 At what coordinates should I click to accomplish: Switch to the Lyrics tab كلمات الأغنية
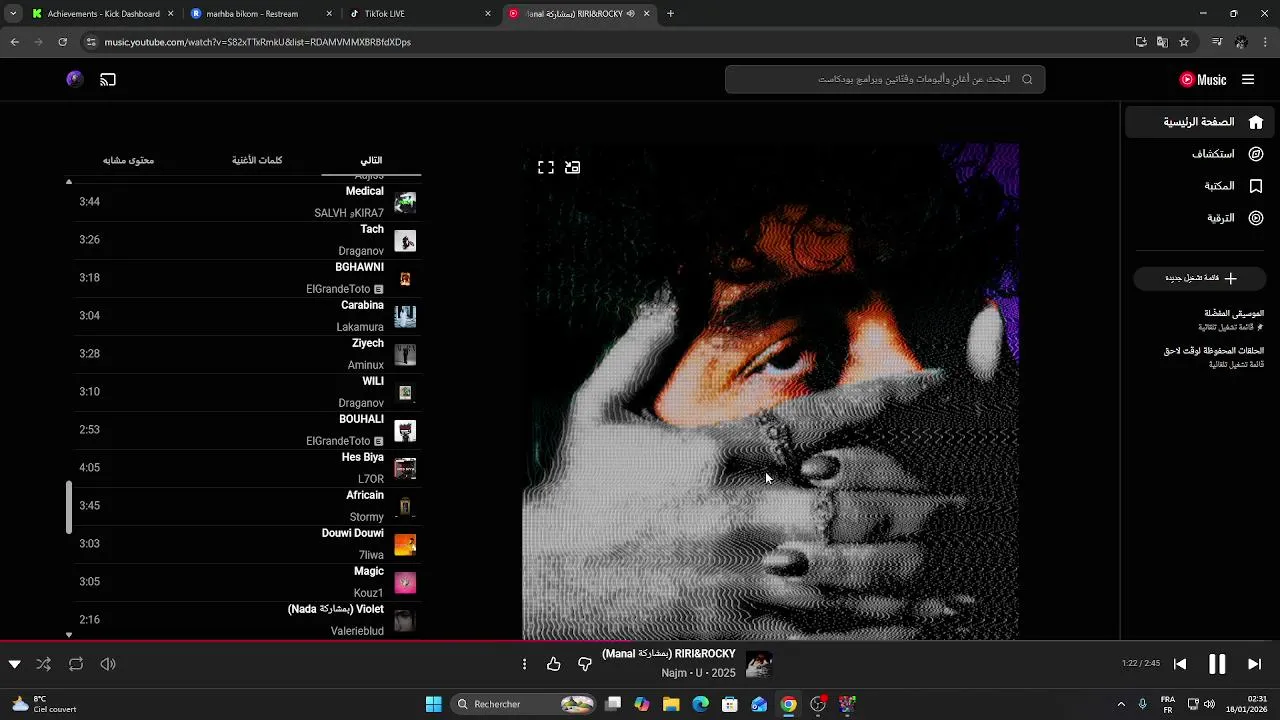point(257,160)
